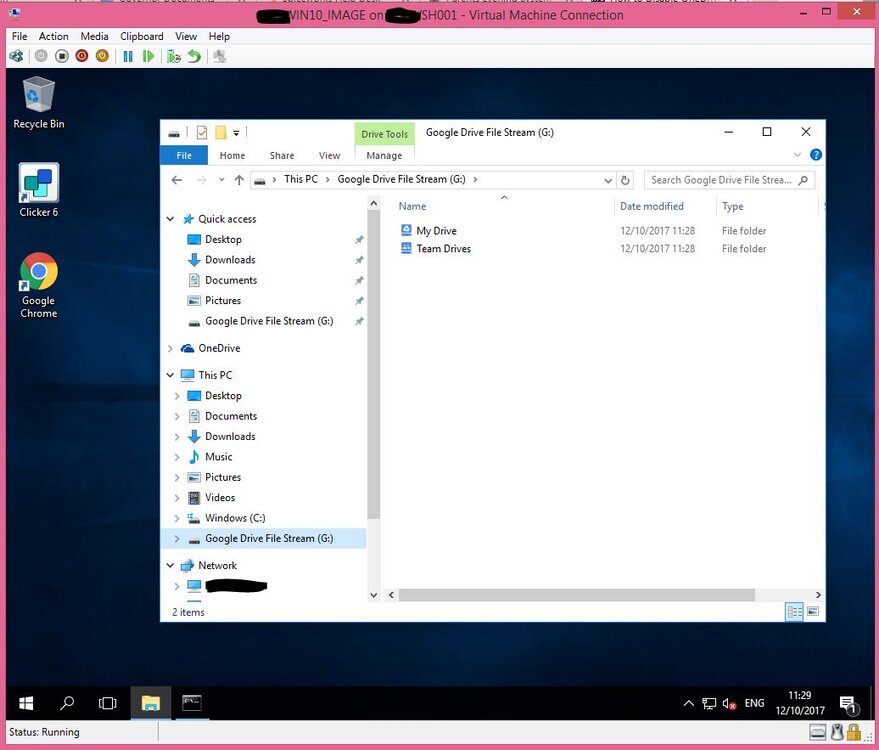Click the horizontal scrollbar in file list
The height and width of the screenshot is (750, 879).
(x=576, y=595)
